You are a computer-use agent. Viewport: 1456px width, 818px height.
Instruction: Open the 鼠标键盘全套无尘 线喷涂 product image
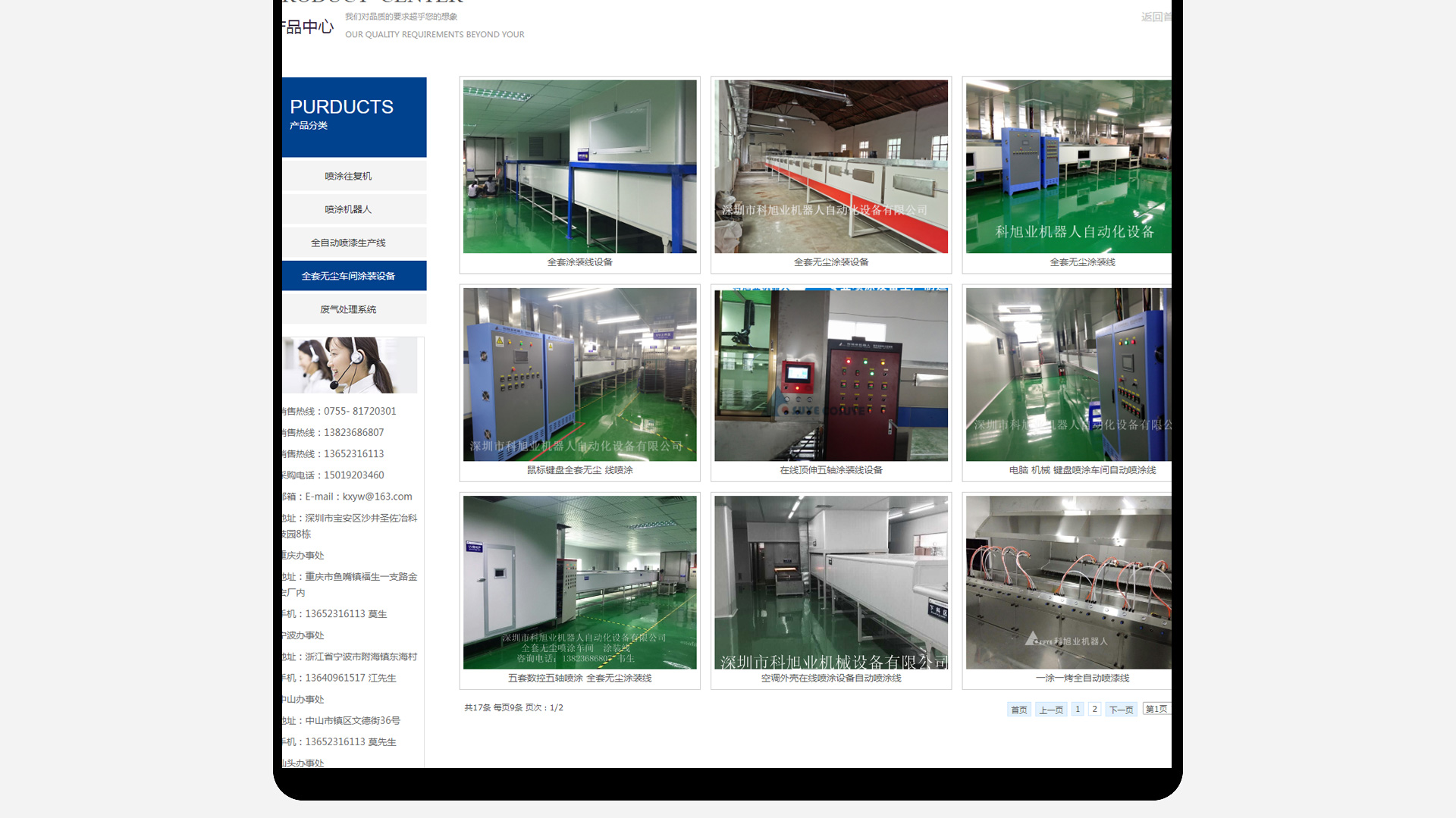pos(579,375)
